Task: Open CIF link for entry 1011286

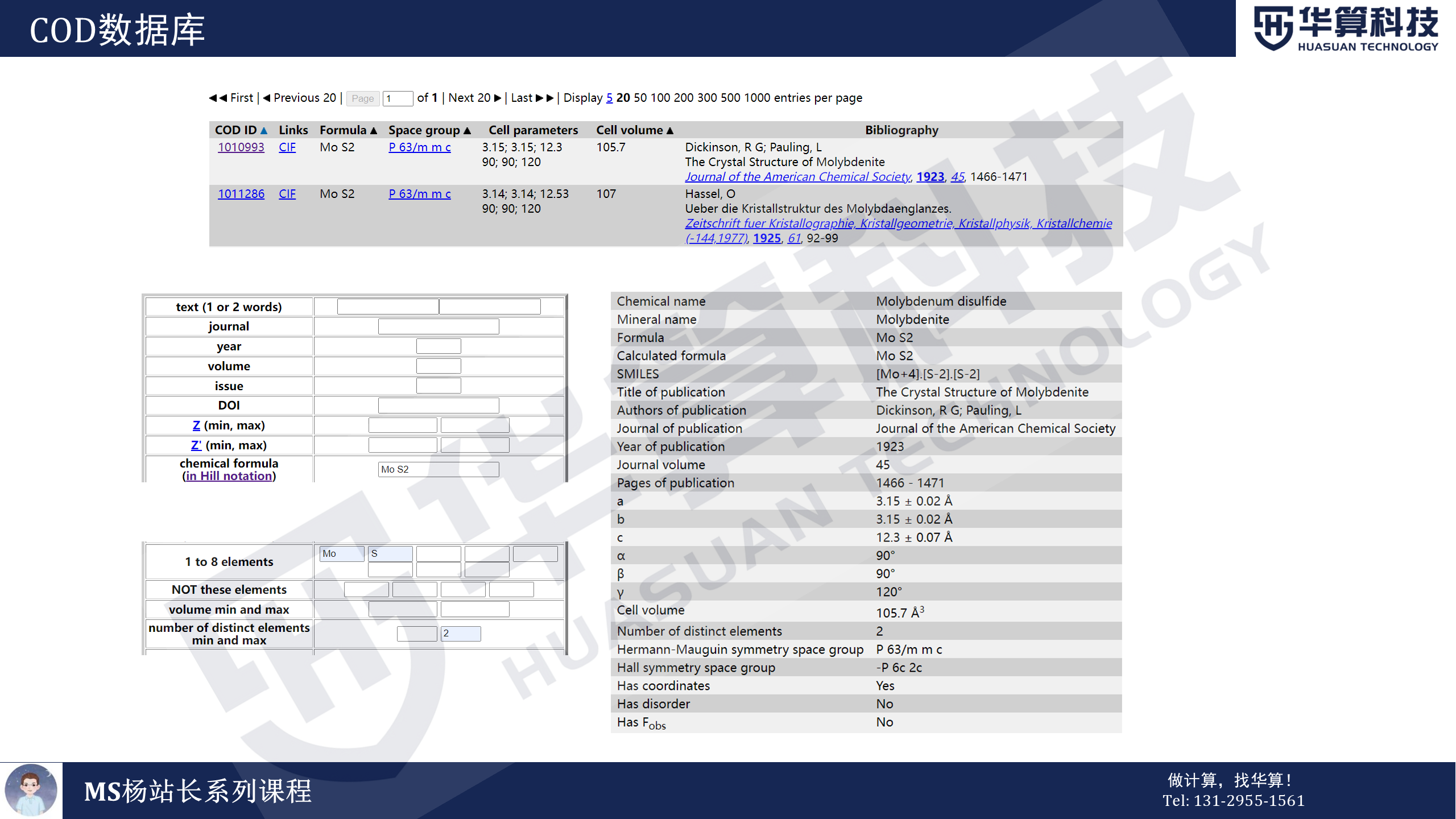Action: pyautogui.click(x=287, y=194)
